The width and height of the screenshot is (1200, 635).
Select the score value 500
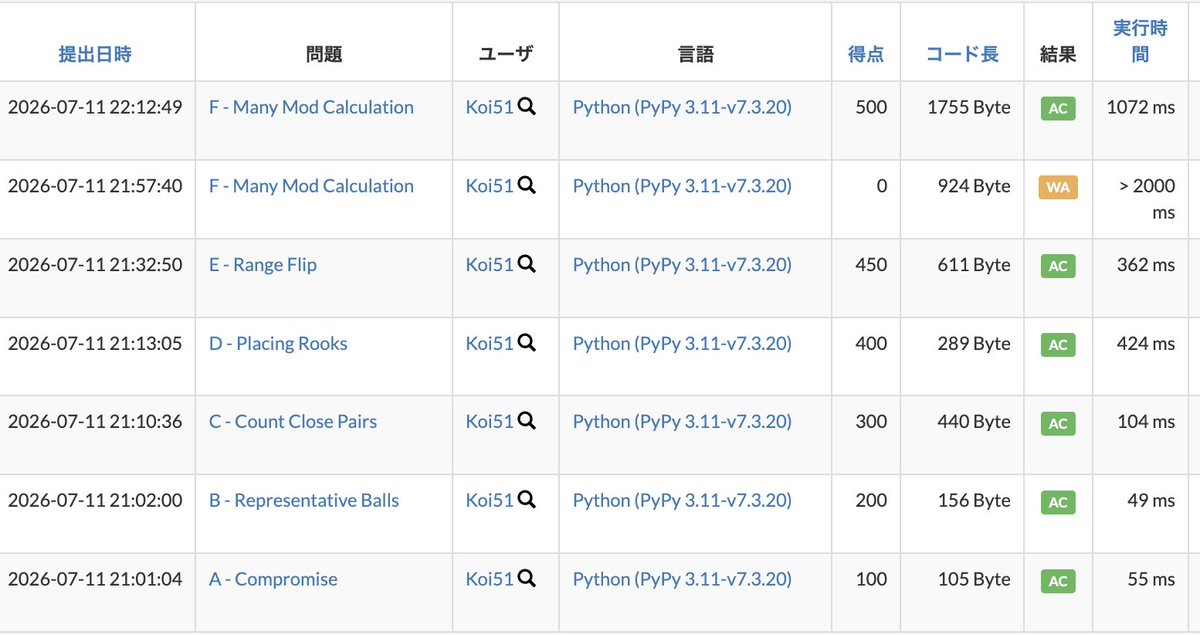(871, 107)
